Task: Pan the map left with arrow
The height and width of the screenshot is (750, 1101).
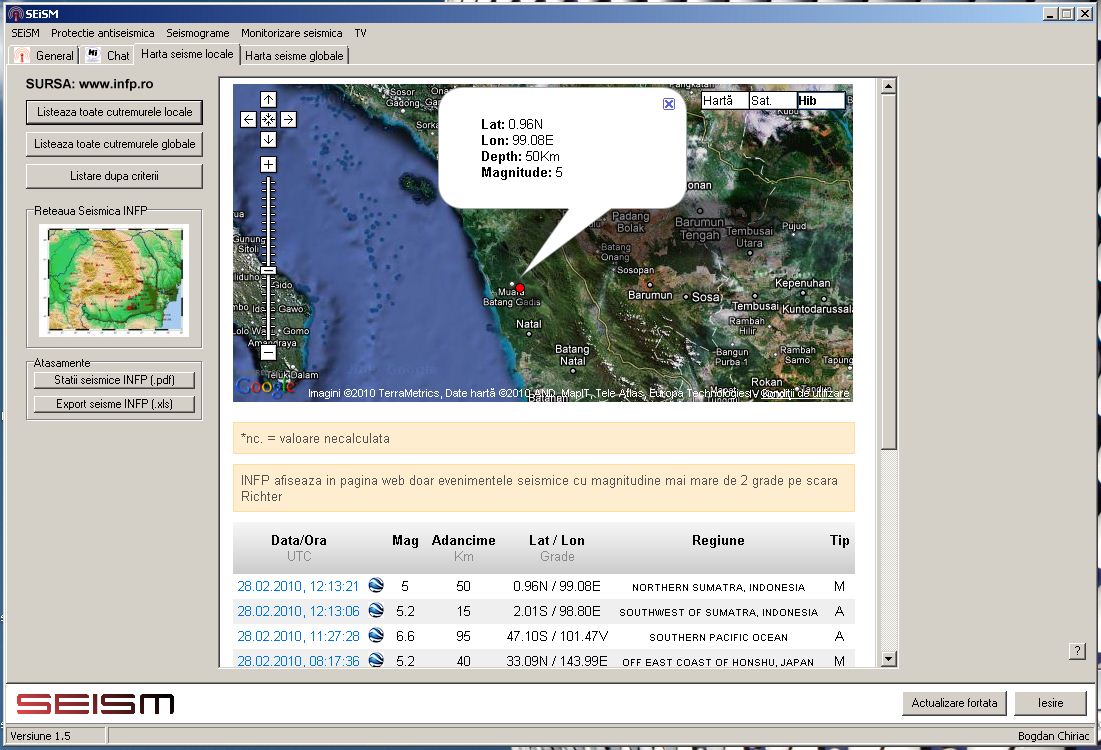Action: [249, 119]
